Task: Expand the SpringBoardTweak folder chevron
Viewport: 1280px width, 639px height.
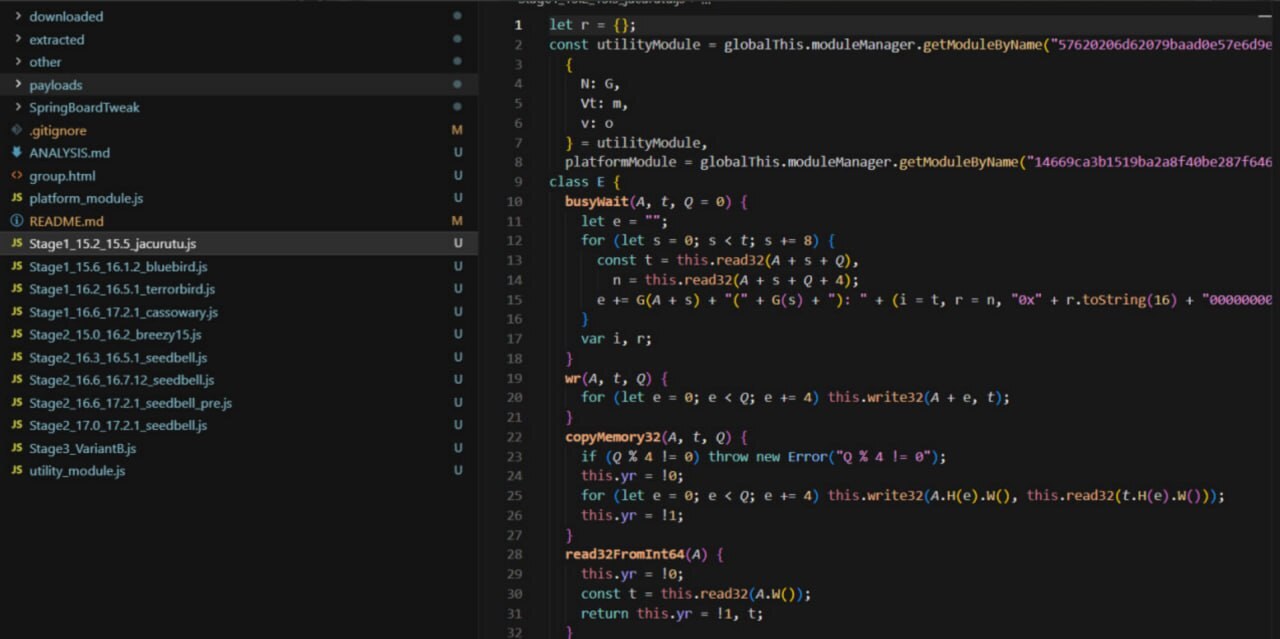Action: click(18, 108)
